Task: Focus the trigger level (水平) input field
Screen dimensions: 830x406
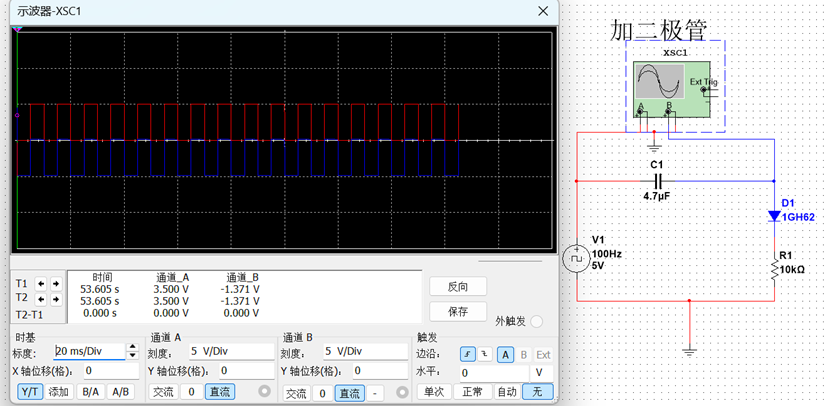Action: click(x=493, y=373)
